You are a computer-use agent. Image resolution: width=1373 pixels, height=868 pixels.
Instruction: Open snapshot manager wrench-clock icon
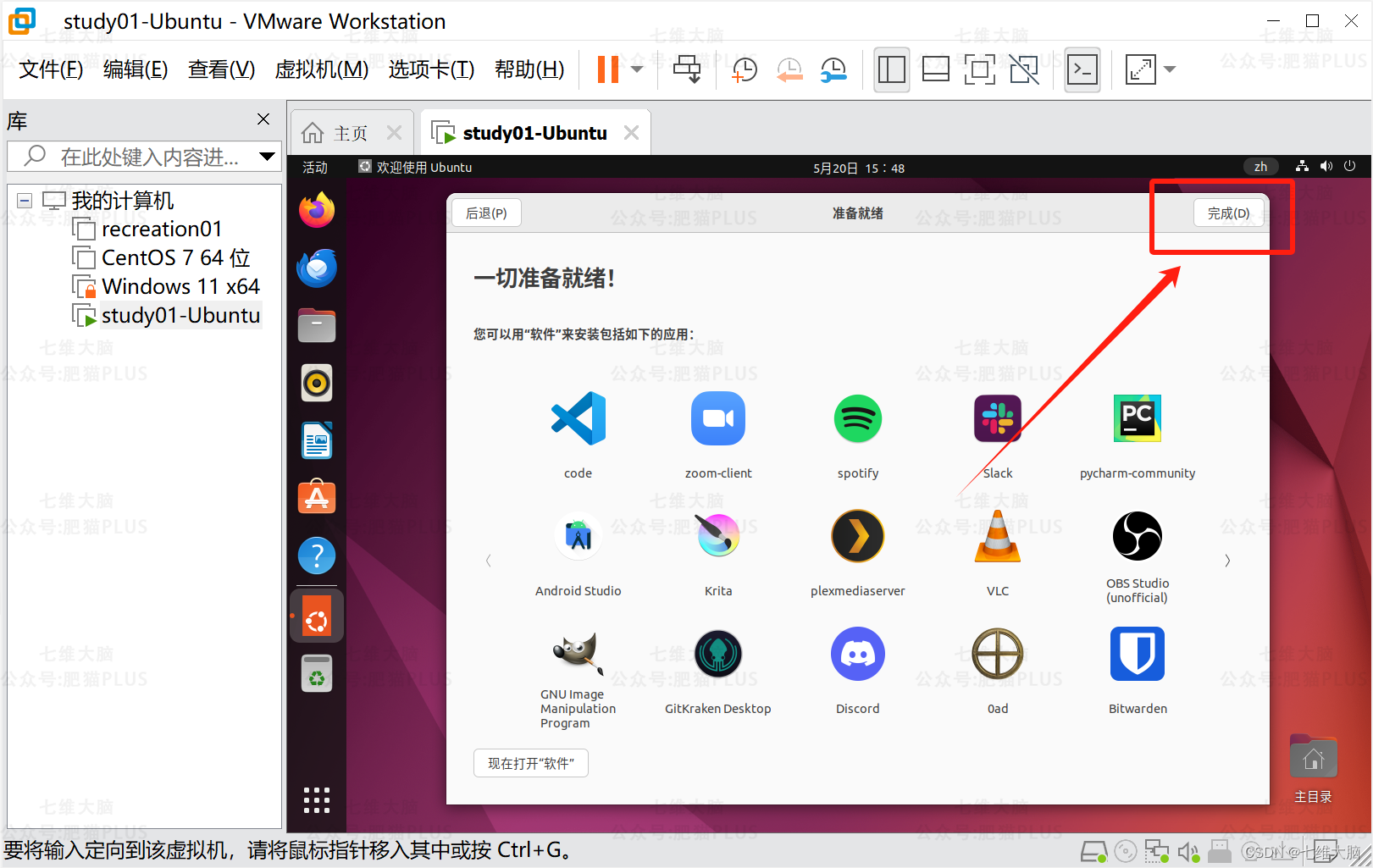tap(833, 69)
